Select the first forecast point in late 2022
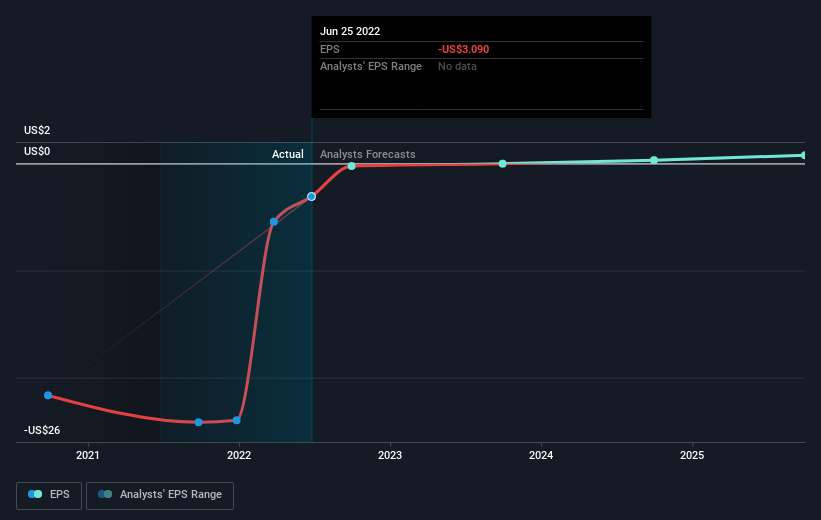The width and height of the screenshot is (821, 520). (x=352, y=166)
